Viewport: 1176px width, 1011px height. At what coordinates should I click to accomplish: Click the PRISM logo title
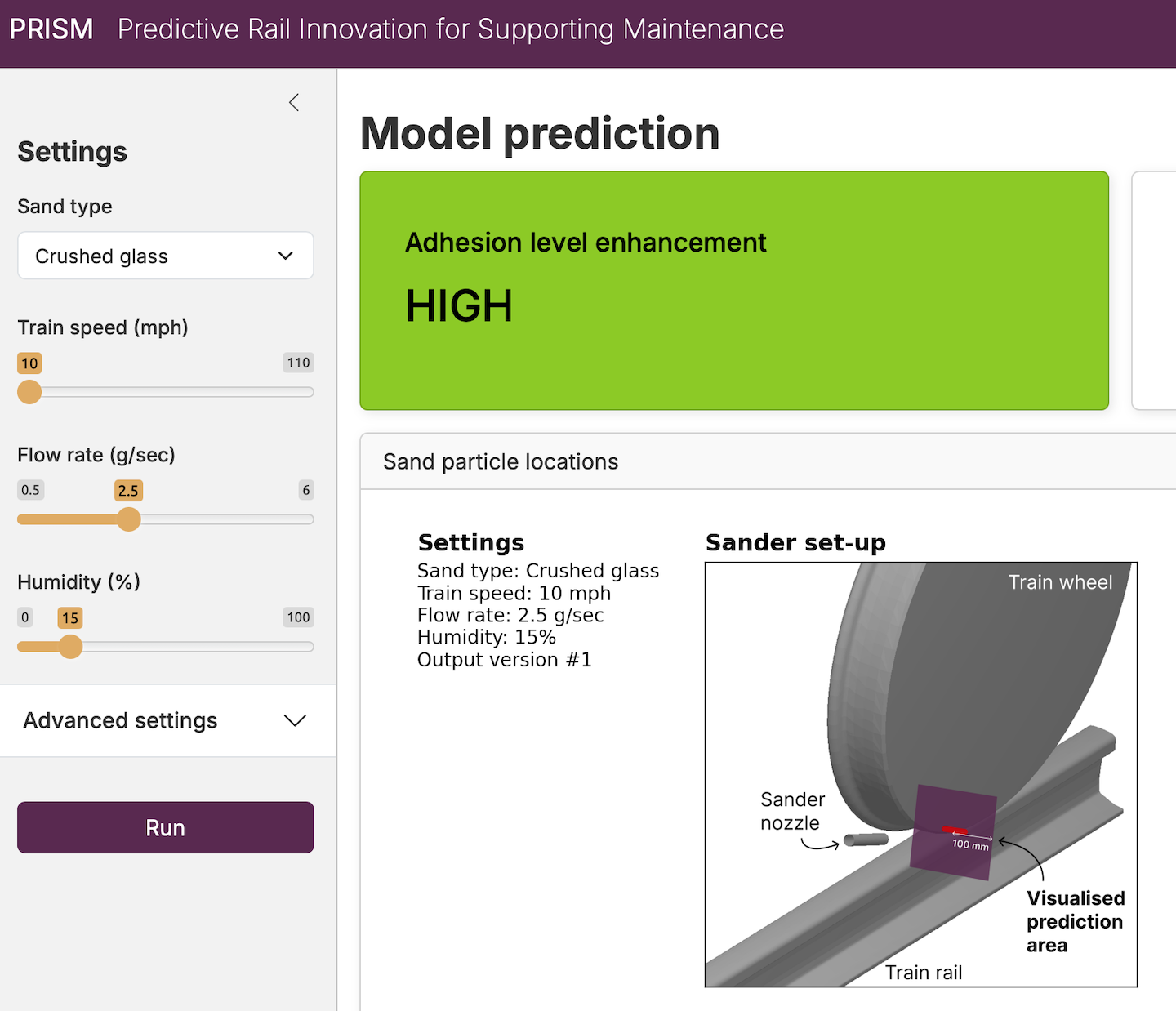click(x=51, y=29)
